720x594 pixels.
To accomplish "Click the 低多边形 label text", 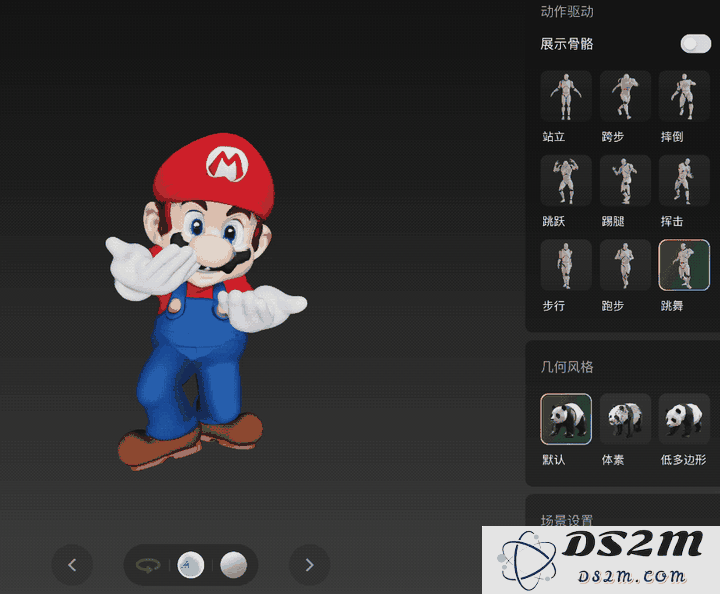I will pyautogui.click(x=683, y=460).
